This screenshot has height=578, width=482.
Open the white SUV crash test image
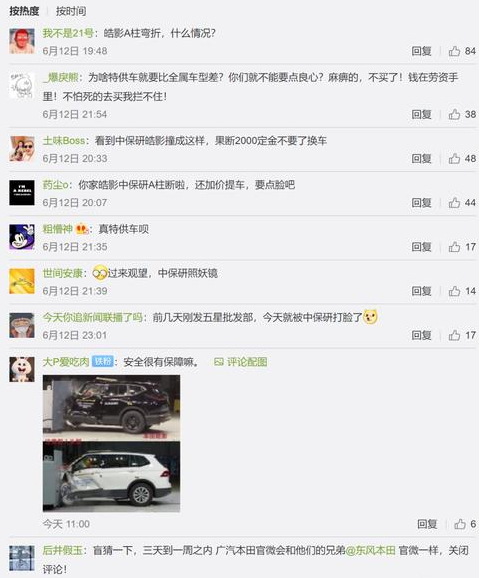pyautogui.click(x=111, y=477)
